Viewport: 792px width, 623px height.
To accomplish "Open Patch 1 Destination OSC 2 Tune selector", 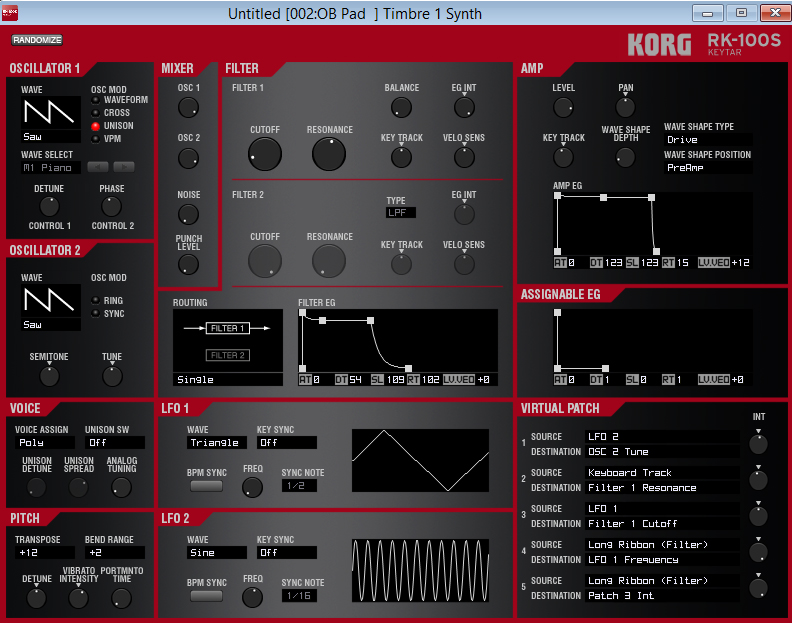I will [x=662, y=452].
